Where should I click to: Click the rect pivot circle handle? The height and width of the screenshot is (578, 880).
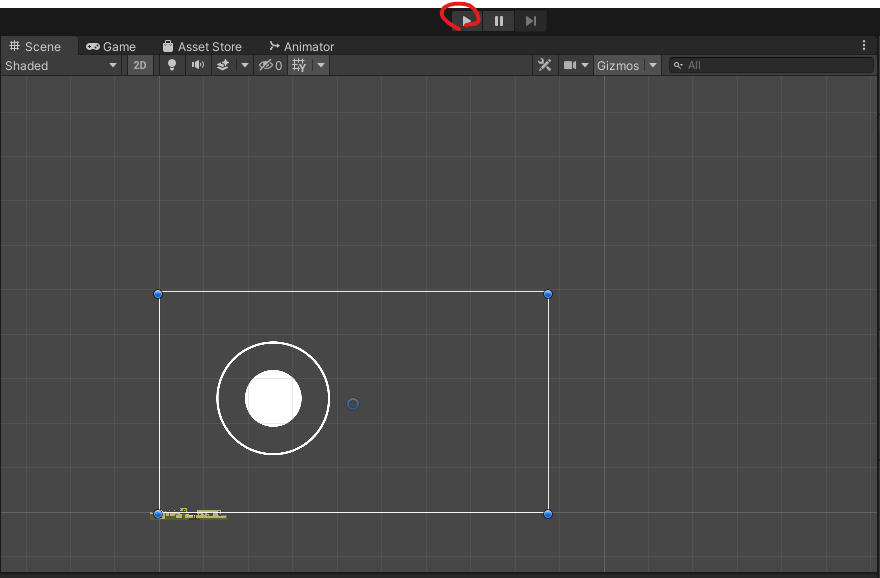point(352,404)
